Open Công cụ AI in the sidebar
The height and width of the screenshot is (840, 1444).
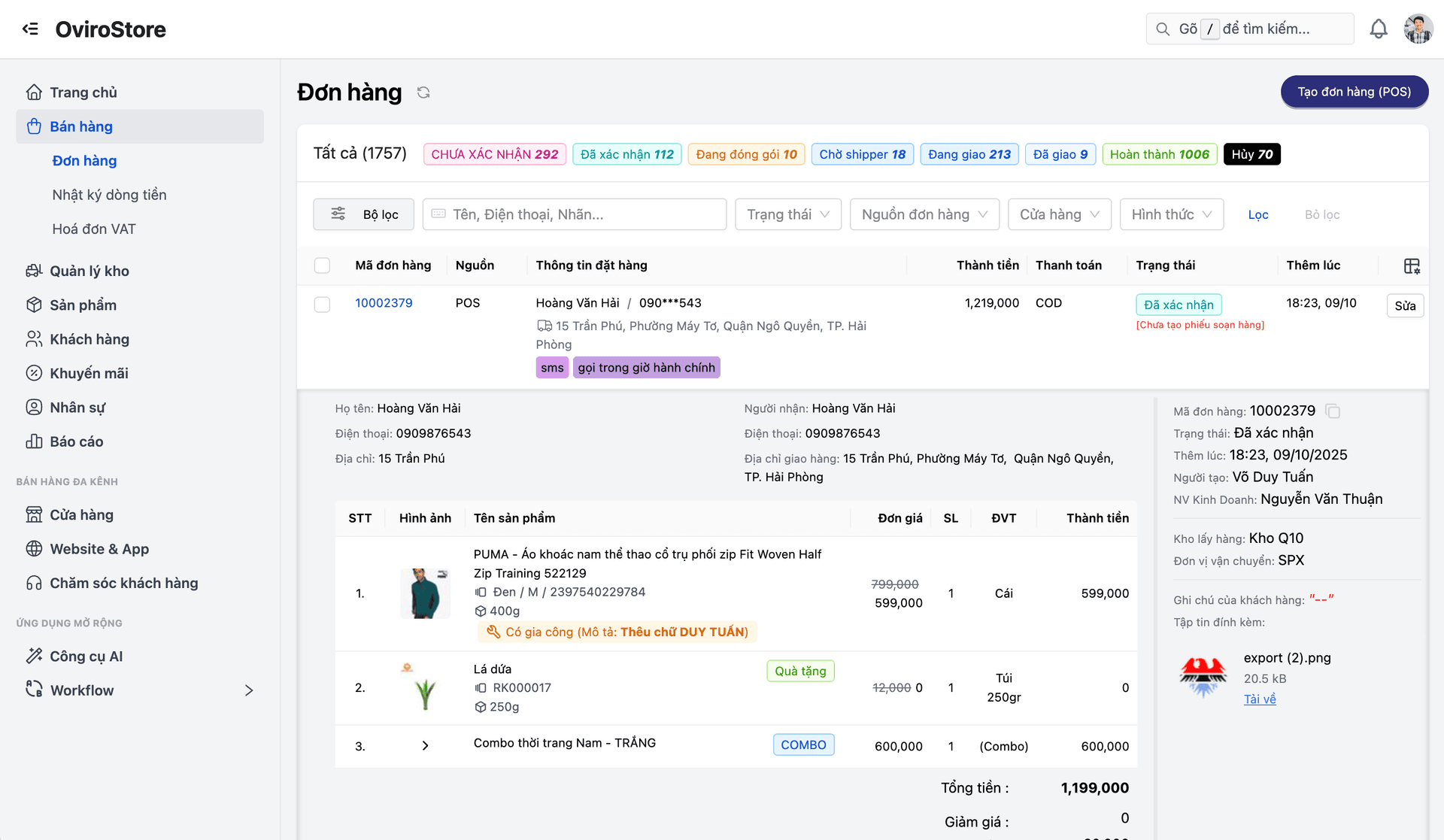tap(86, 656)
